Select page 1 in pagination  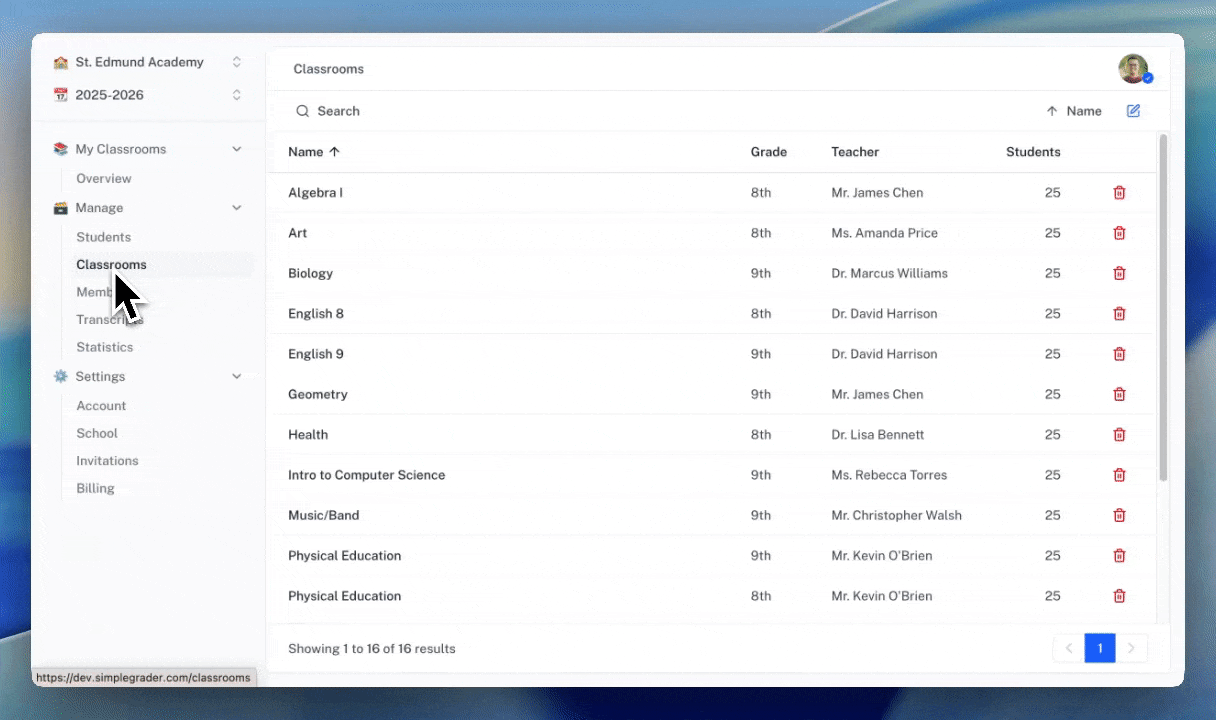click(x=1100, y=648)
